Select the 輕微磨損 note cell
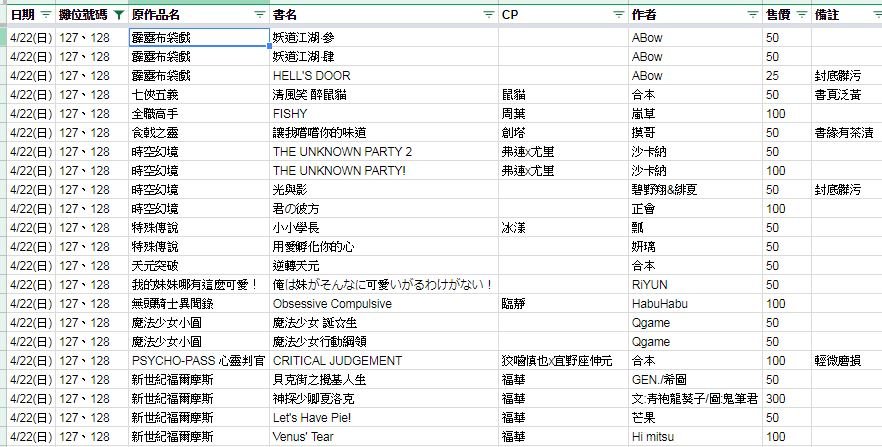882x447 pixels. tap(847, 360)
